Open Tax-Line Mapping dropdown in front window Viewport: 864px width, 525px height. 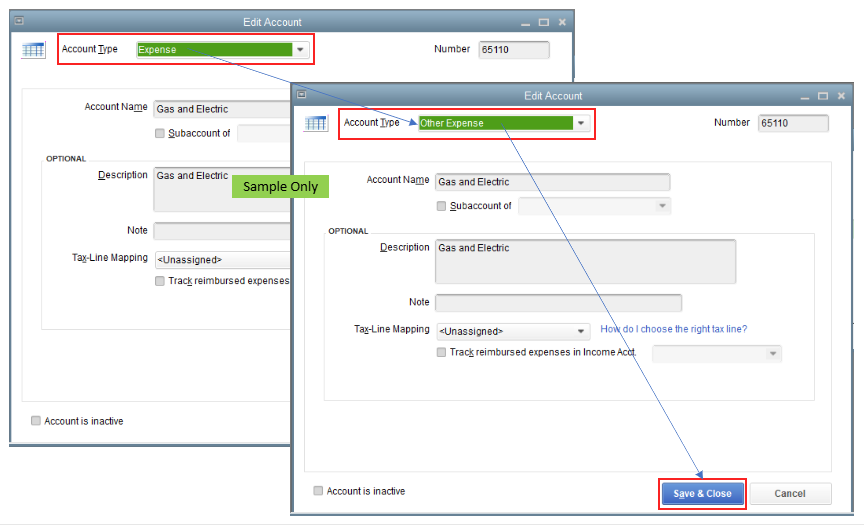[581, 331]
